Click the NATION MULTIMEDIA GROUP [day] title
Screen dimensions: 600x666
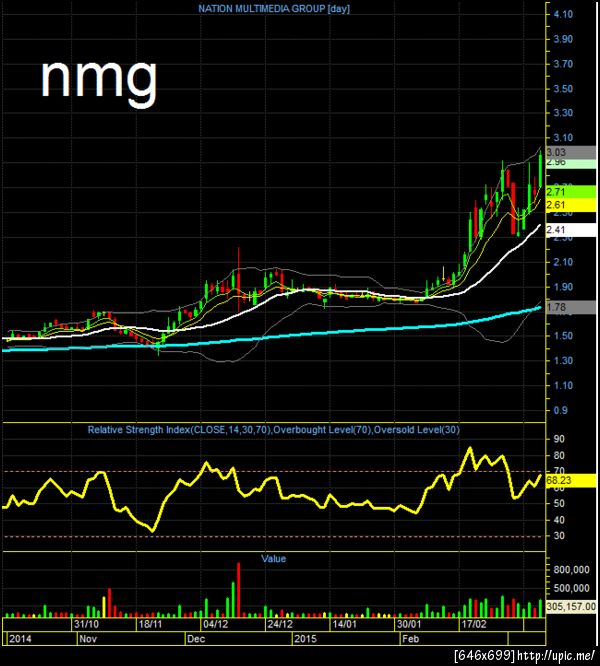tap(274, 8)
